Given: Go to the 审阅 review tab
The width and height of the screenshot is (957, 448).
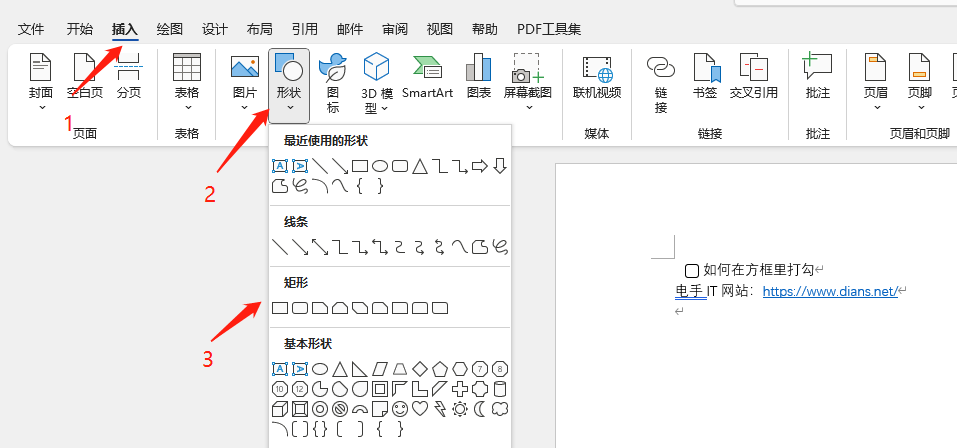Looking at the screenshot, I should click(395, 29).
